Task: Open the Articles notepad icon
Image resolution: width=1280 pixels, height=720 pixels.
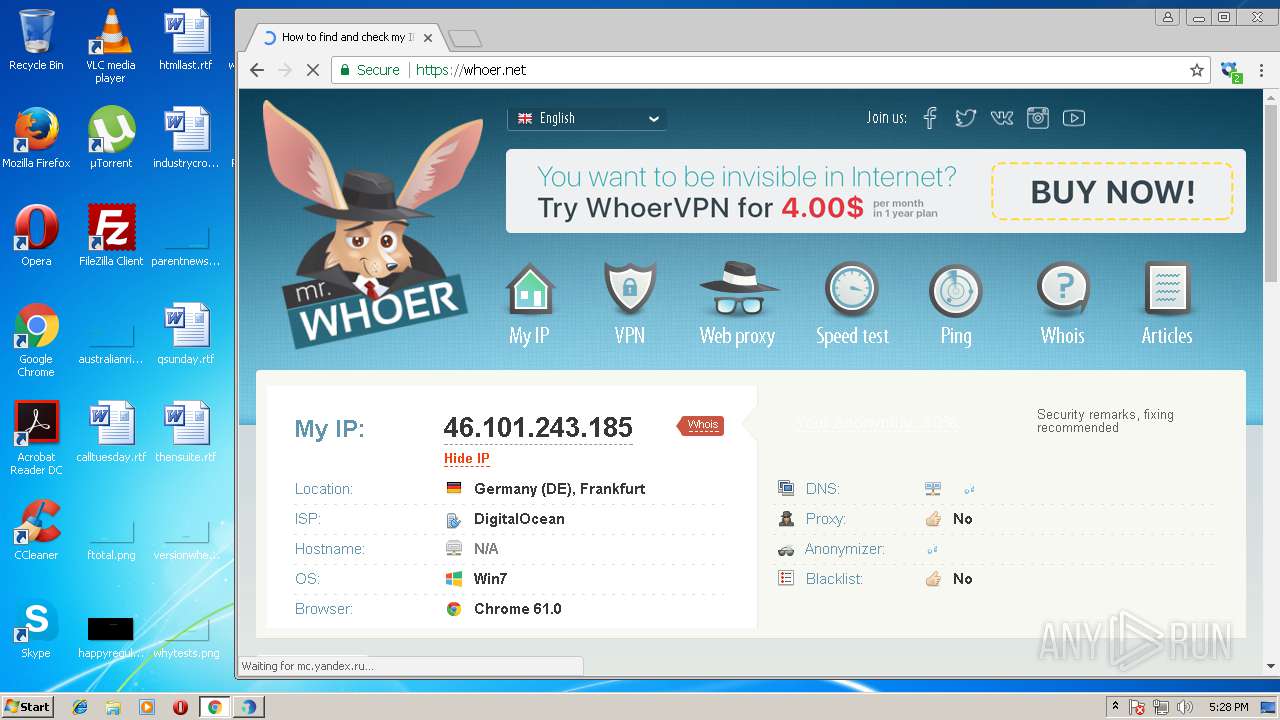Action: pyautogui.click(x=1167, y=290)
